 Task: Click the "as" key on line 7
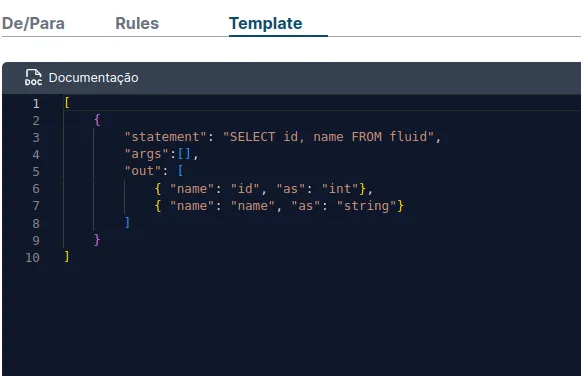tap(306, 206)
